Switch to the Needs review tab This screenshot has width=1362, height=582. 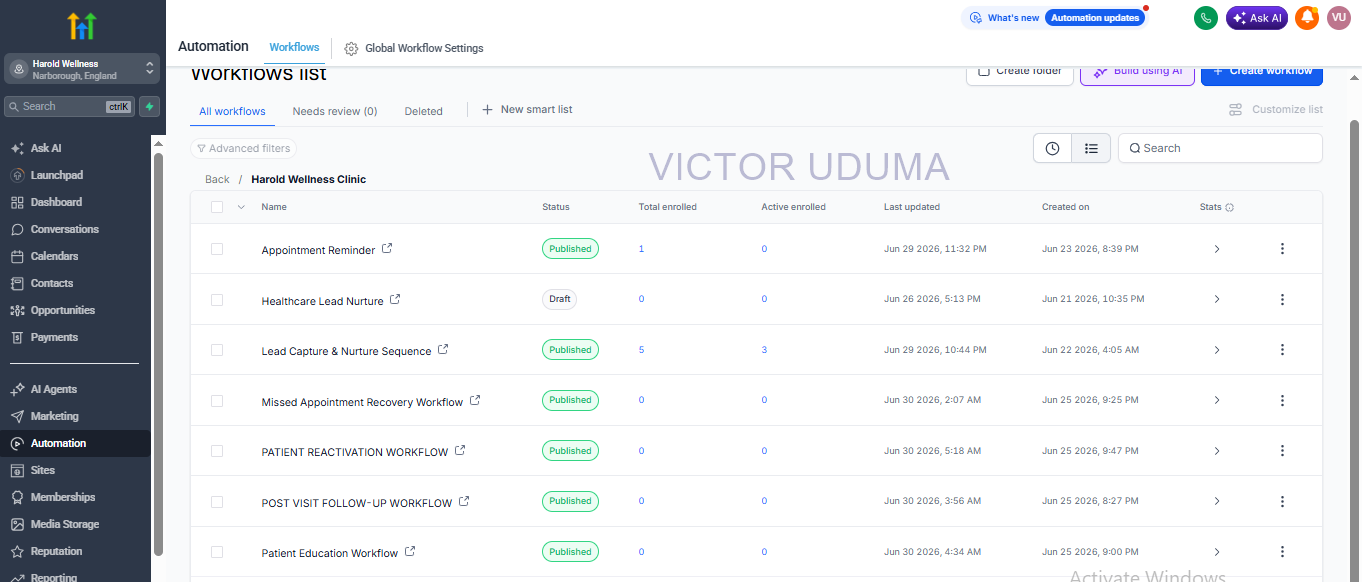(x=335, y=111)
